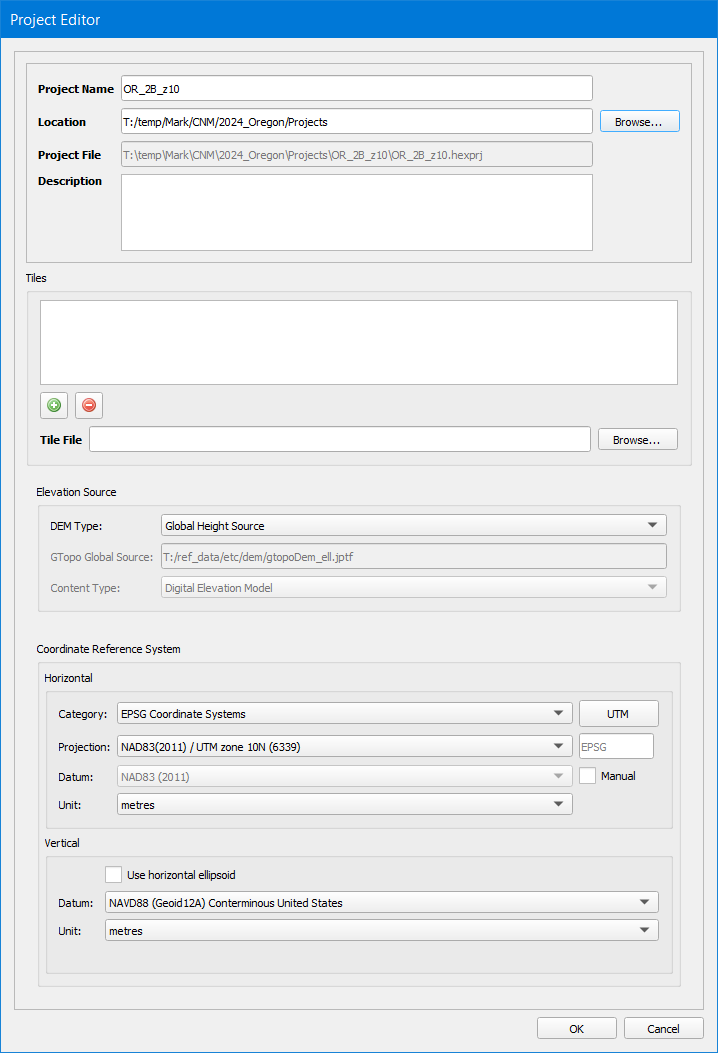Enable the Manual datum checkbox
Screen dimensions: 718x1053
click(x=588, y=776)
